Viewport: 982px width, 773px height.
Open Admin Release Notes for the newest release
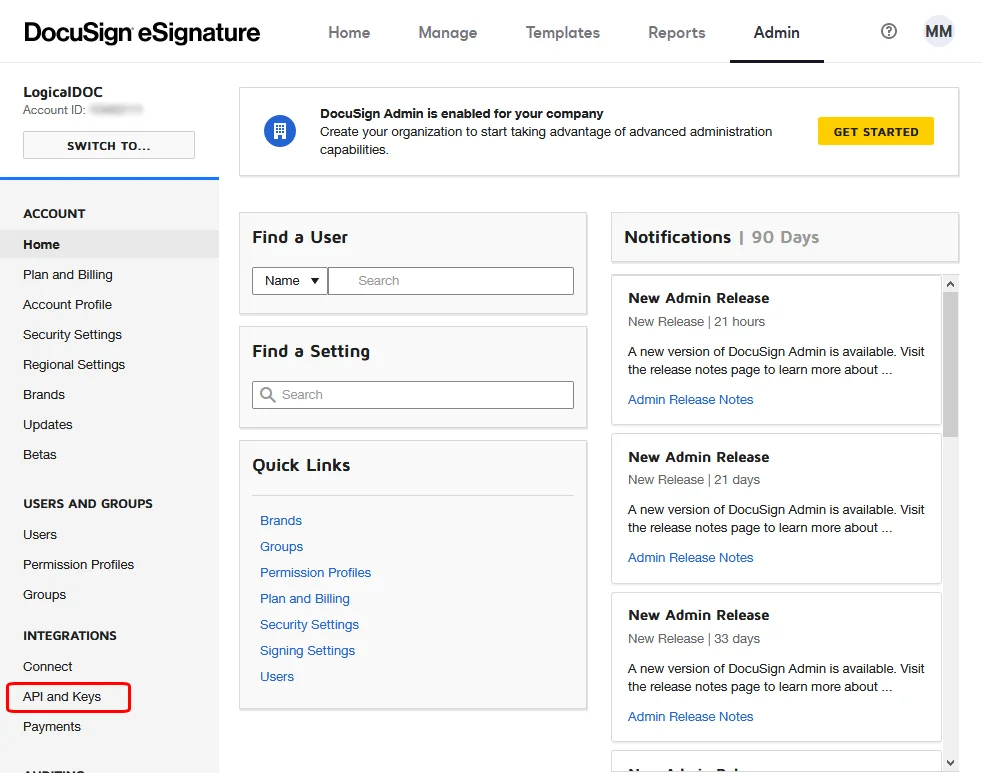click(691, 399)
